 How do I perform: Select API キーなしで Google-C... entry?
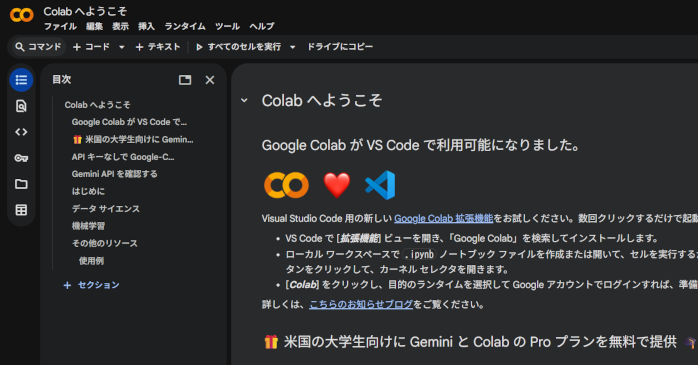tap(123, 157)
